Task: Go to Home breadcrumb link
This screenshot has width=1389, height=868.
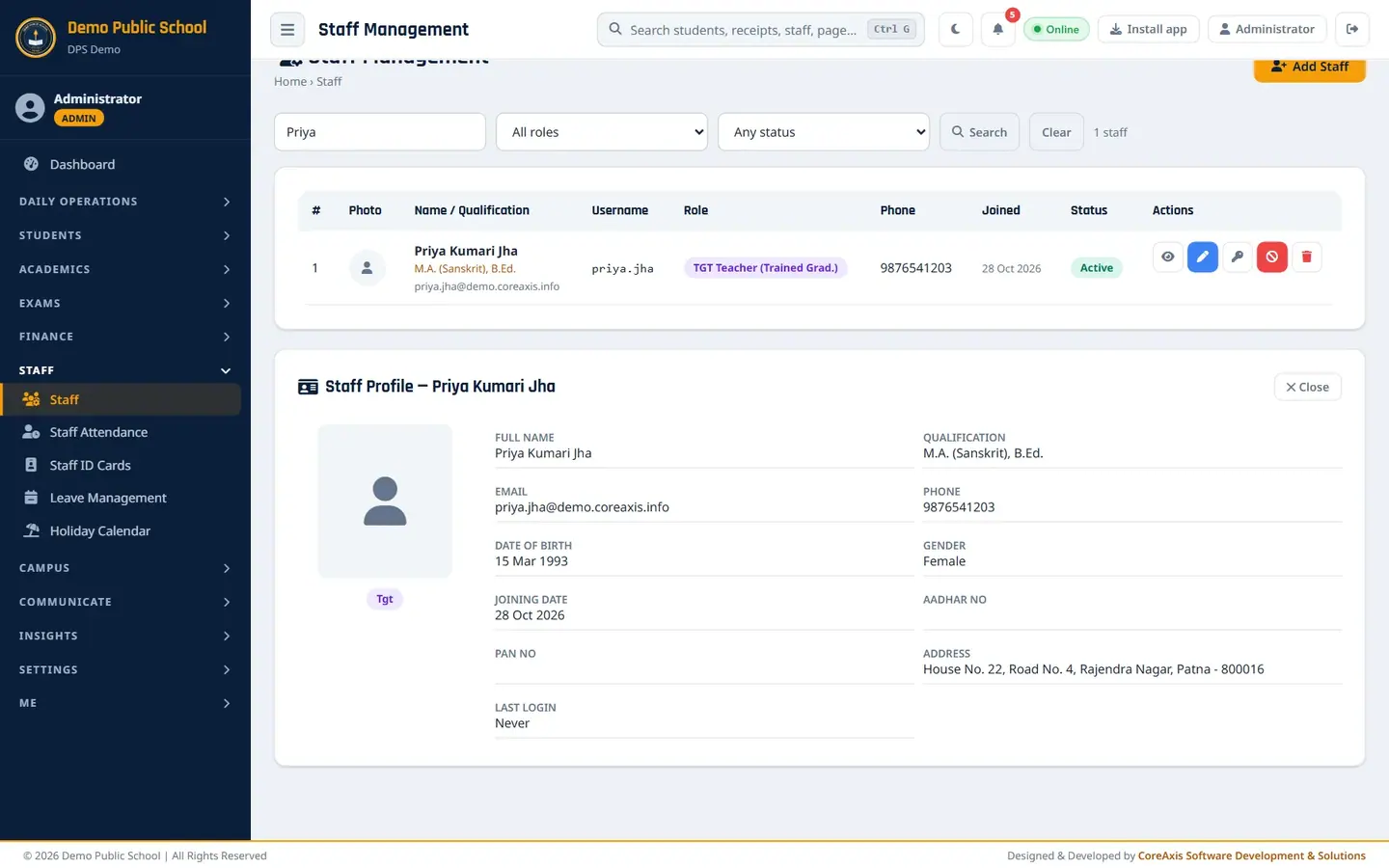Action: click(x=290, y=82)
